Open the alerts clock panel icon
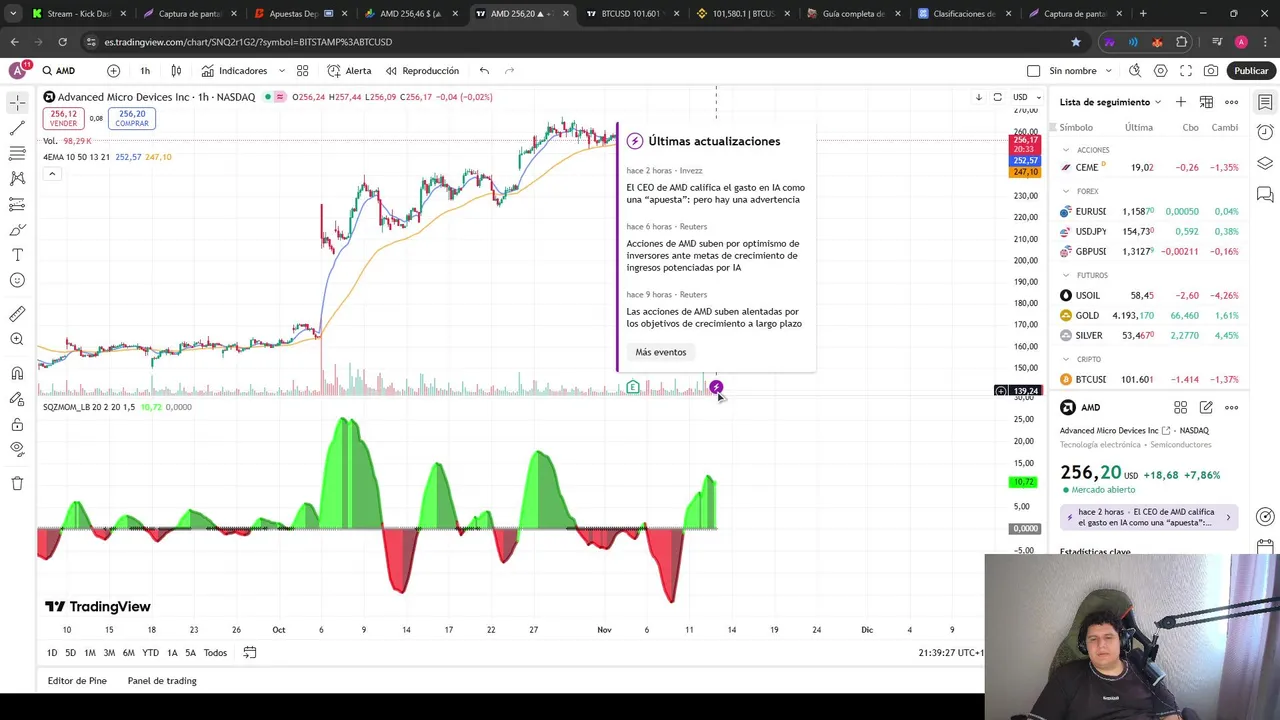This screenshot has height=720, width=1280. pyautogui.click(x=1265, y=132)
